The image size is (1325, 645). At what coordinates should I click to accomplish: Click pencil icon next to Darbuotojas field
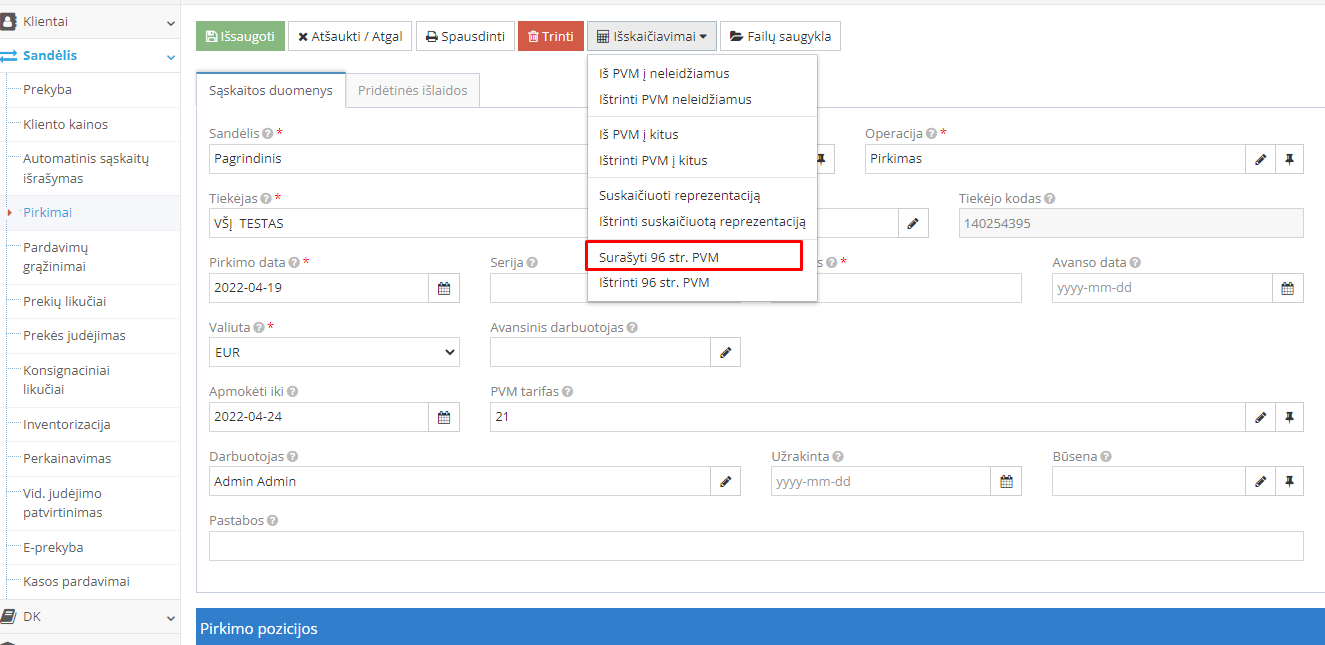[726, 481]
